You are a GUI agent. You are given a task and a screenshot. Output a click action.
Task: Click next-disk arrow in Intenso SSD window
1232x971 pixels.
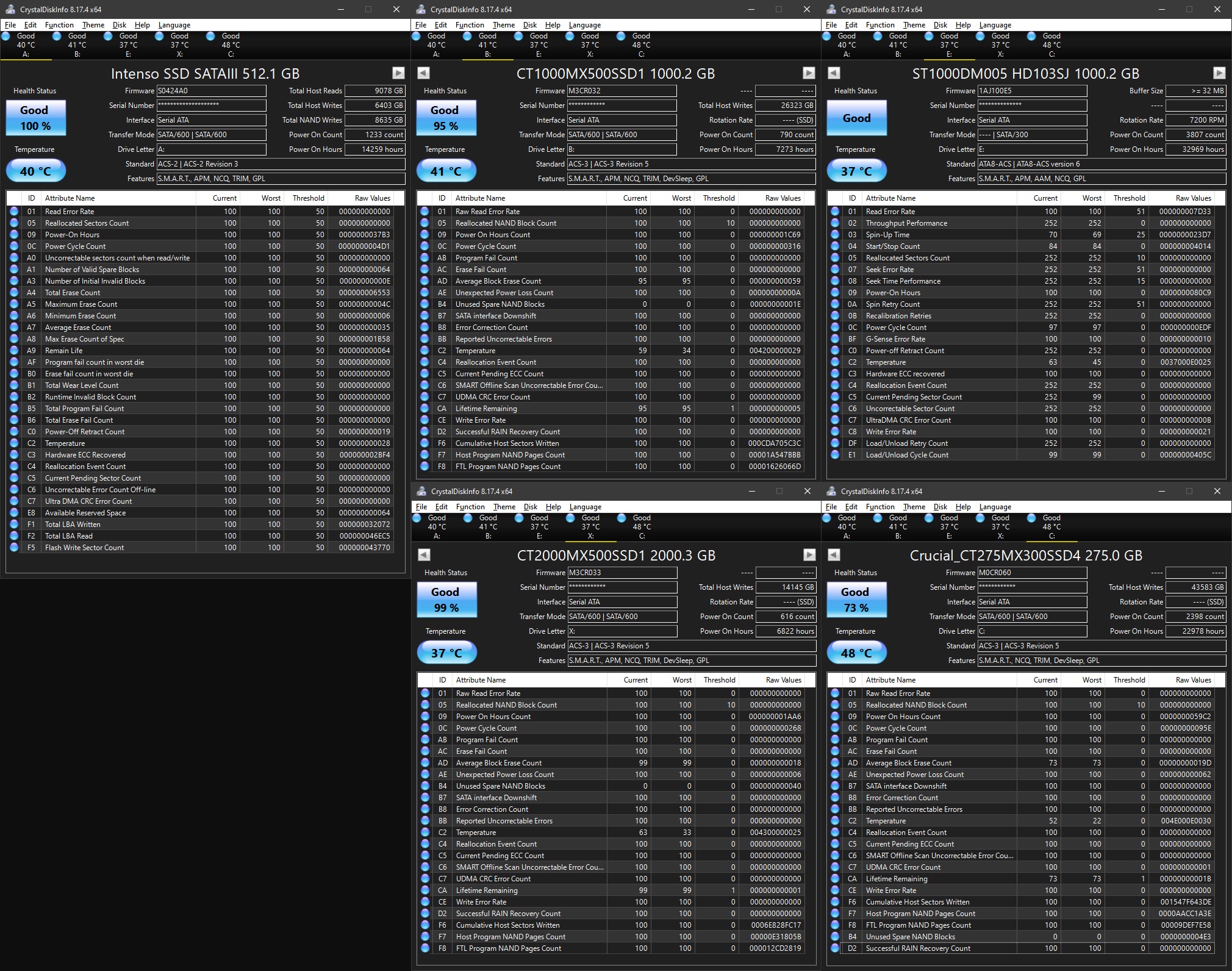(398, 73)
